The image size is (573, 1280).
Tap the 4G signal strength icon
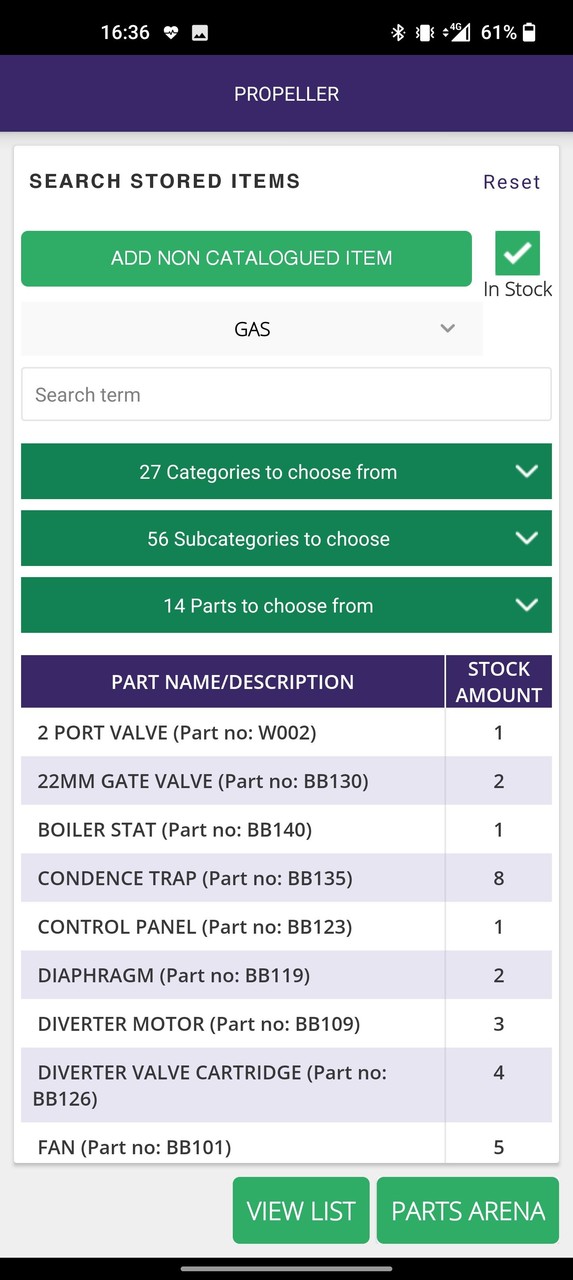point(458,32)
